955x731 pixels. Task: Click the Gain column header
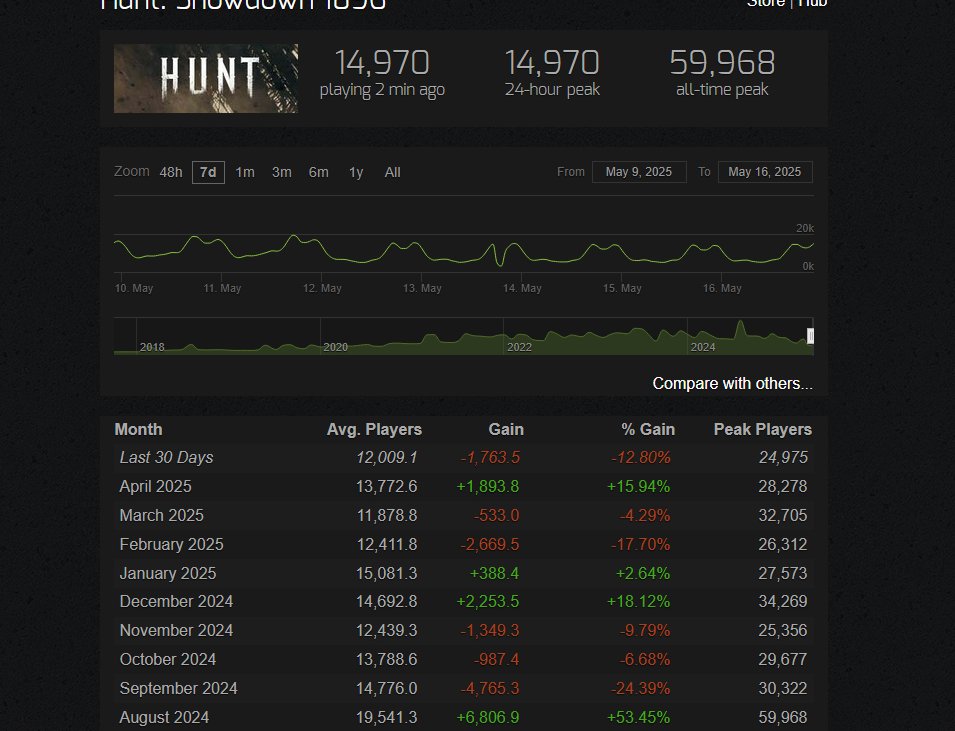(x=506, y=429)
